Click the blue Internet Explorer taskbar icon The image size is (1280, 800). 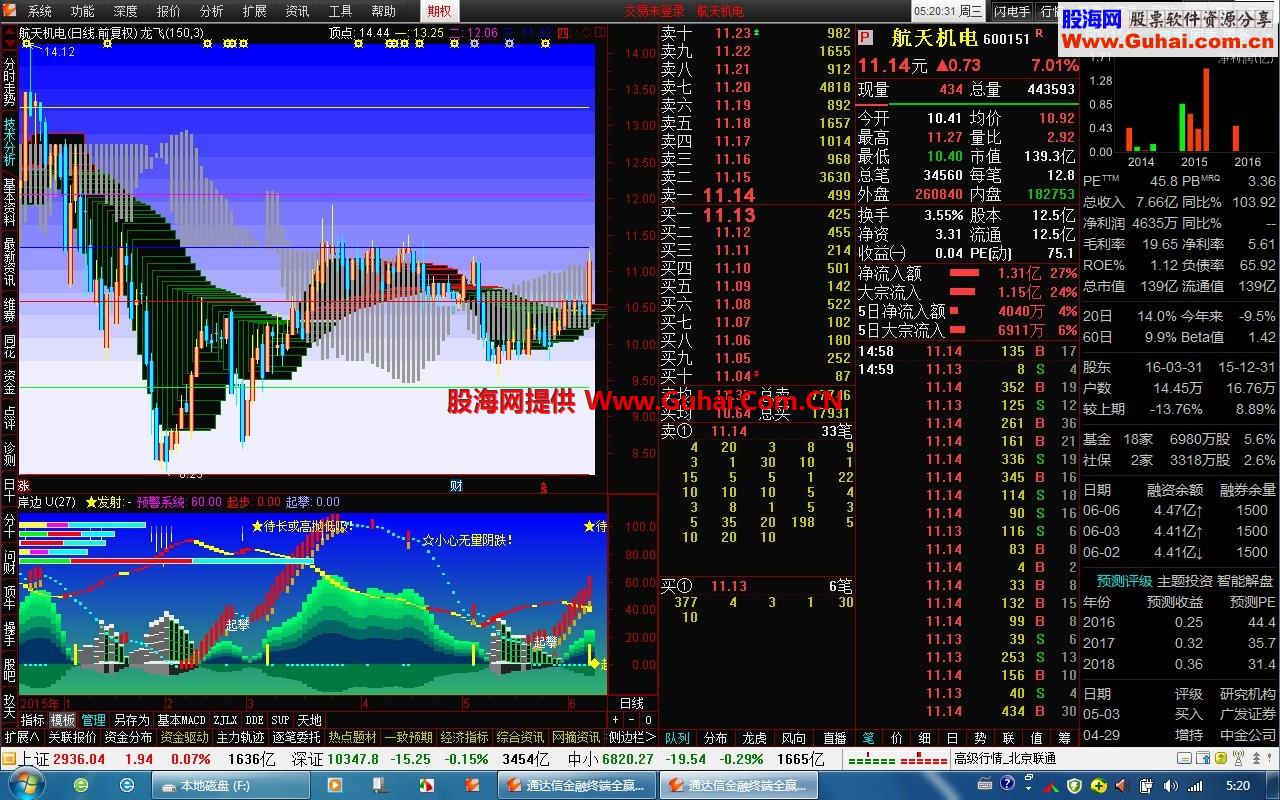(127, 786)
